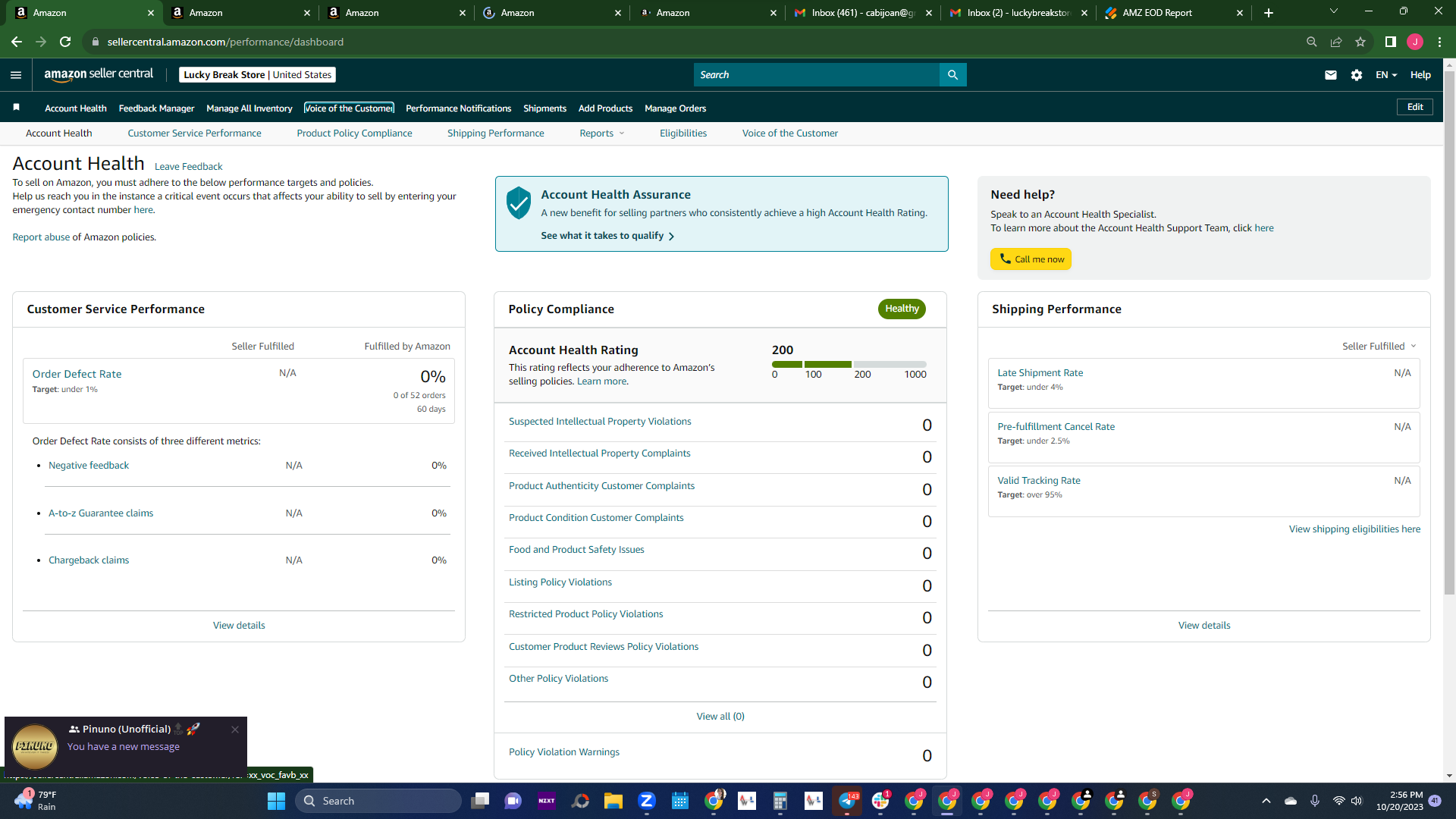
Task: Dismiss the Pinuno (Unofficial) notification
Action: 235,730
